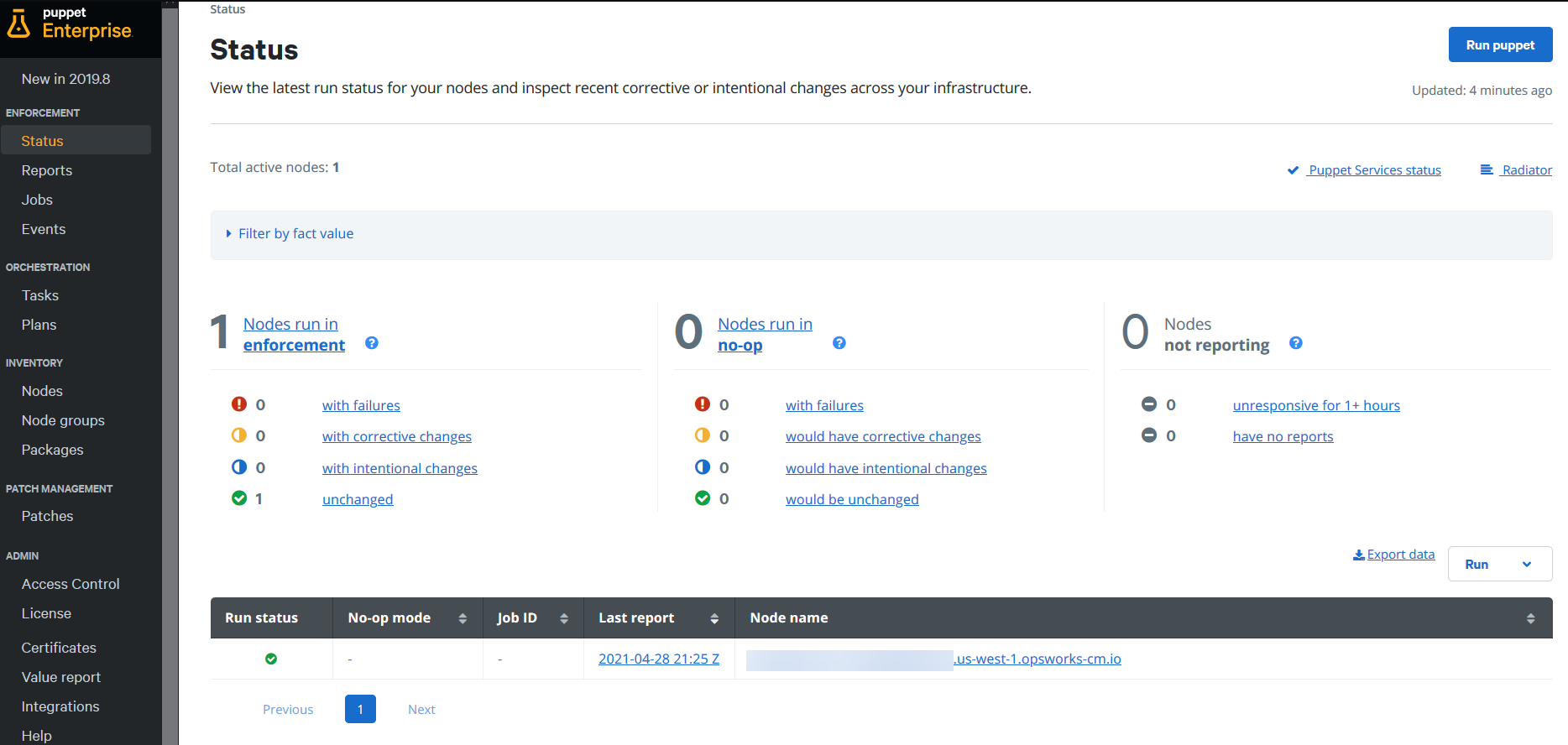1568x745 pixels.
Task: Open Events in the sidebar
Action: tap(44, 229)
